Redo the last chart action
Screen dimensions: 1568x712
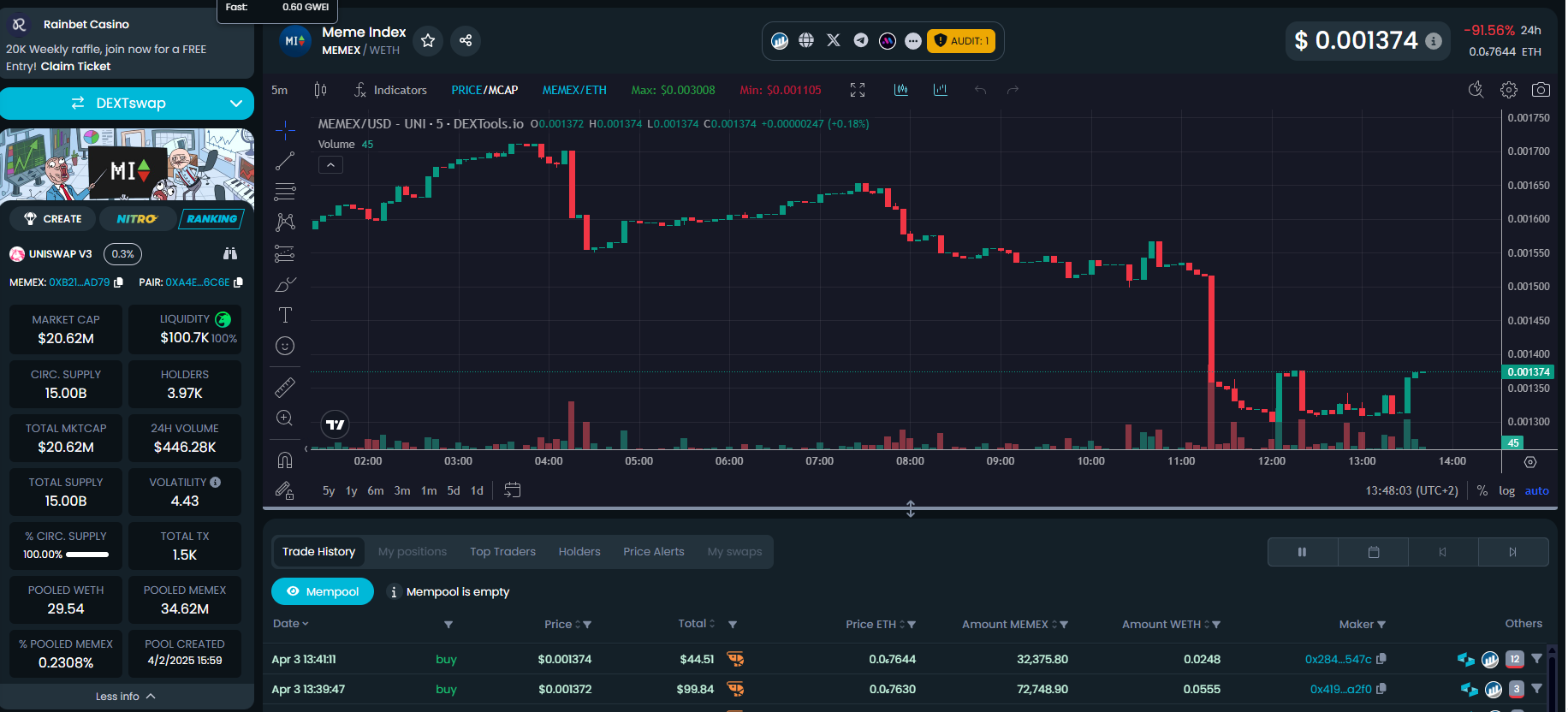(1013, 90)
